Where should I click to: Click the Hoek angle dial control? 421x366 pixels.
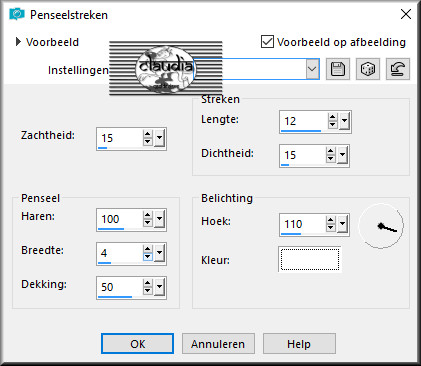pos(381,226)
